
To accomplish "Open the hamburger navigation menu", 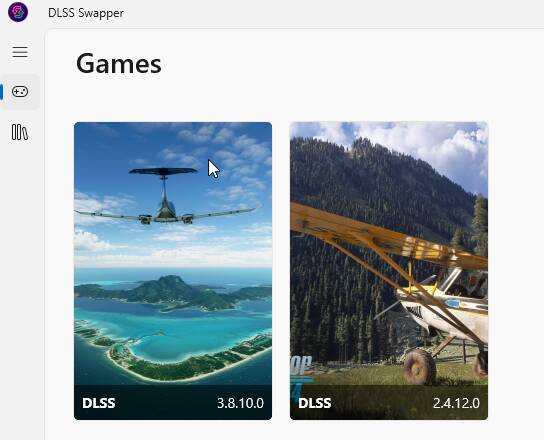I will (x=20, y=52).
